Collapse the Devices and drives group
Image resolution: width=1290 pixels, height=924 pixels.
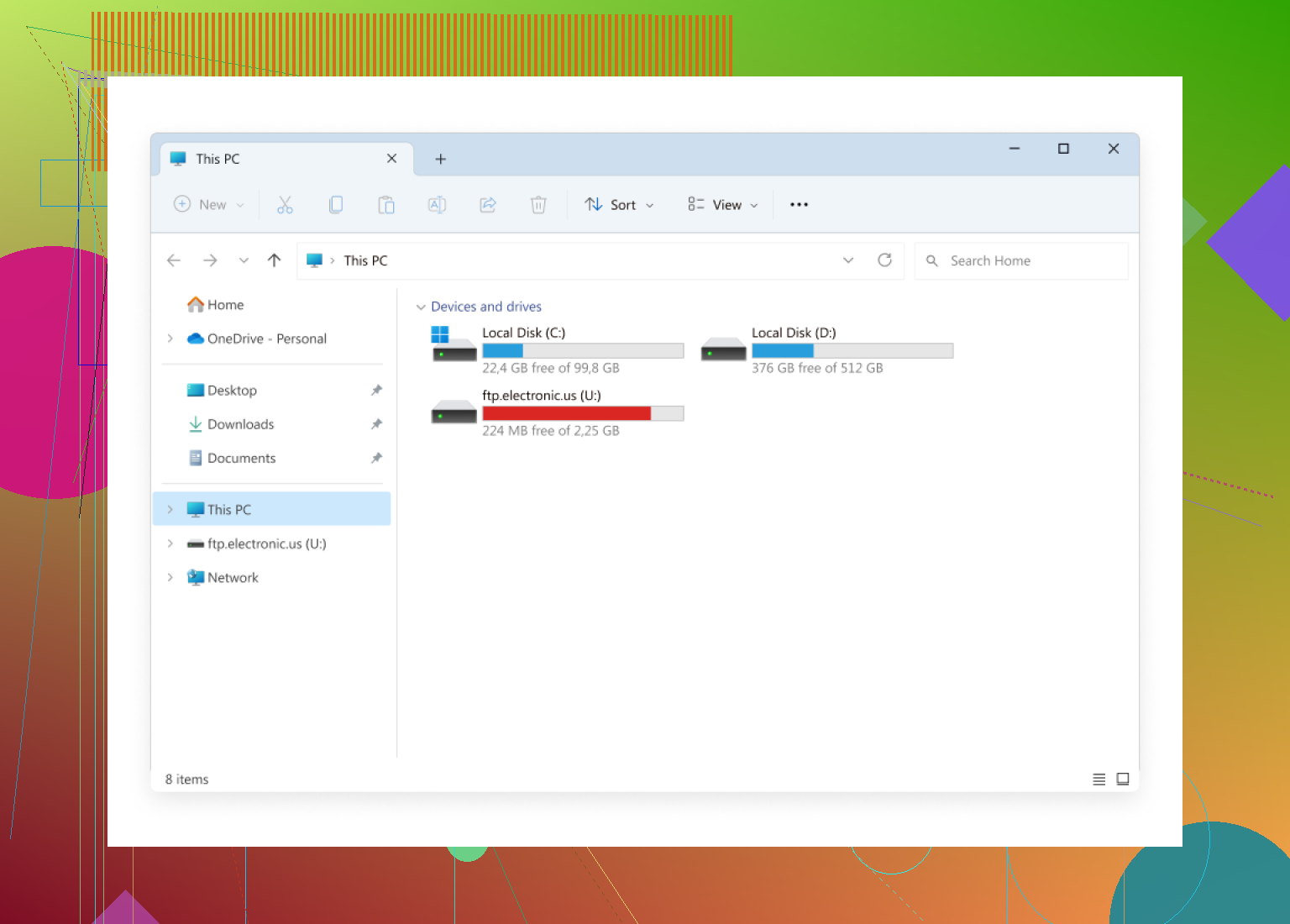coord(421,307)
